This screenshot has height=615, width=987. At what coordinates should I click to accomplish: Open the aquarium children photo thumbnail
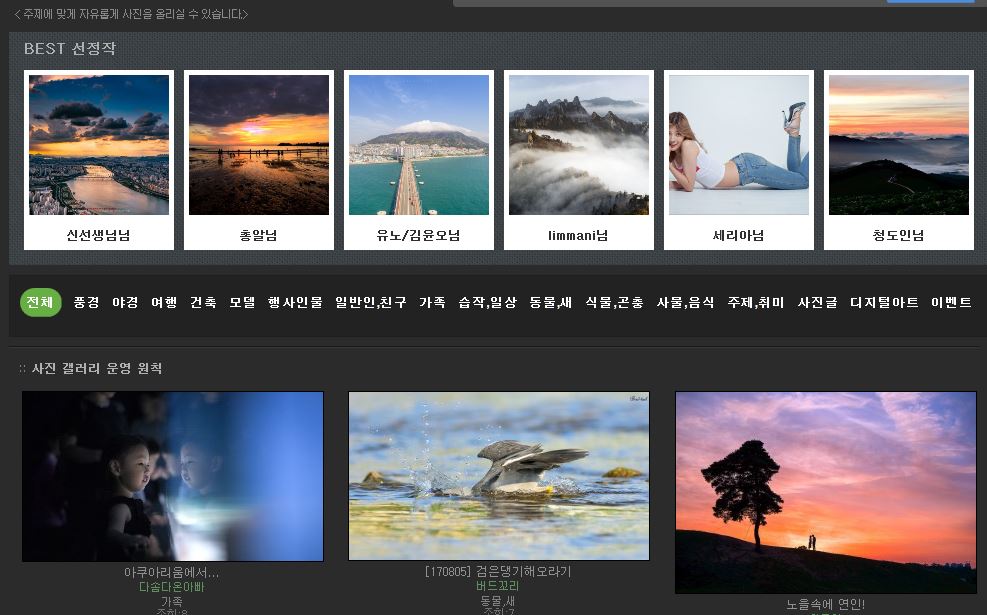172,476
